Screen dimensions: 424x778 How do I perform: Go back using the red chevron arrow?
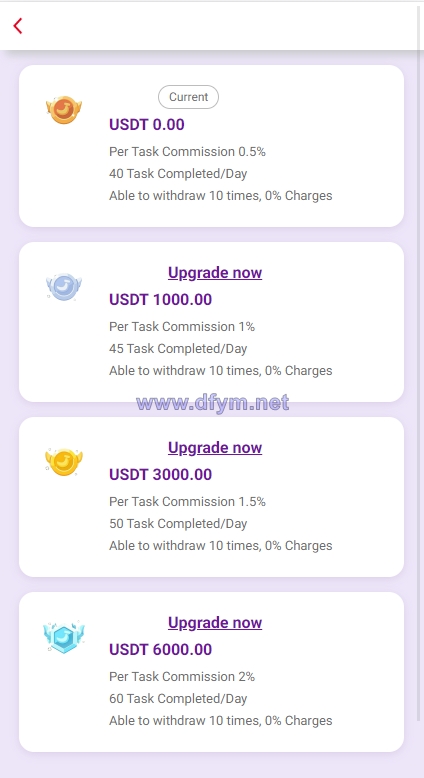coord(18,26)
